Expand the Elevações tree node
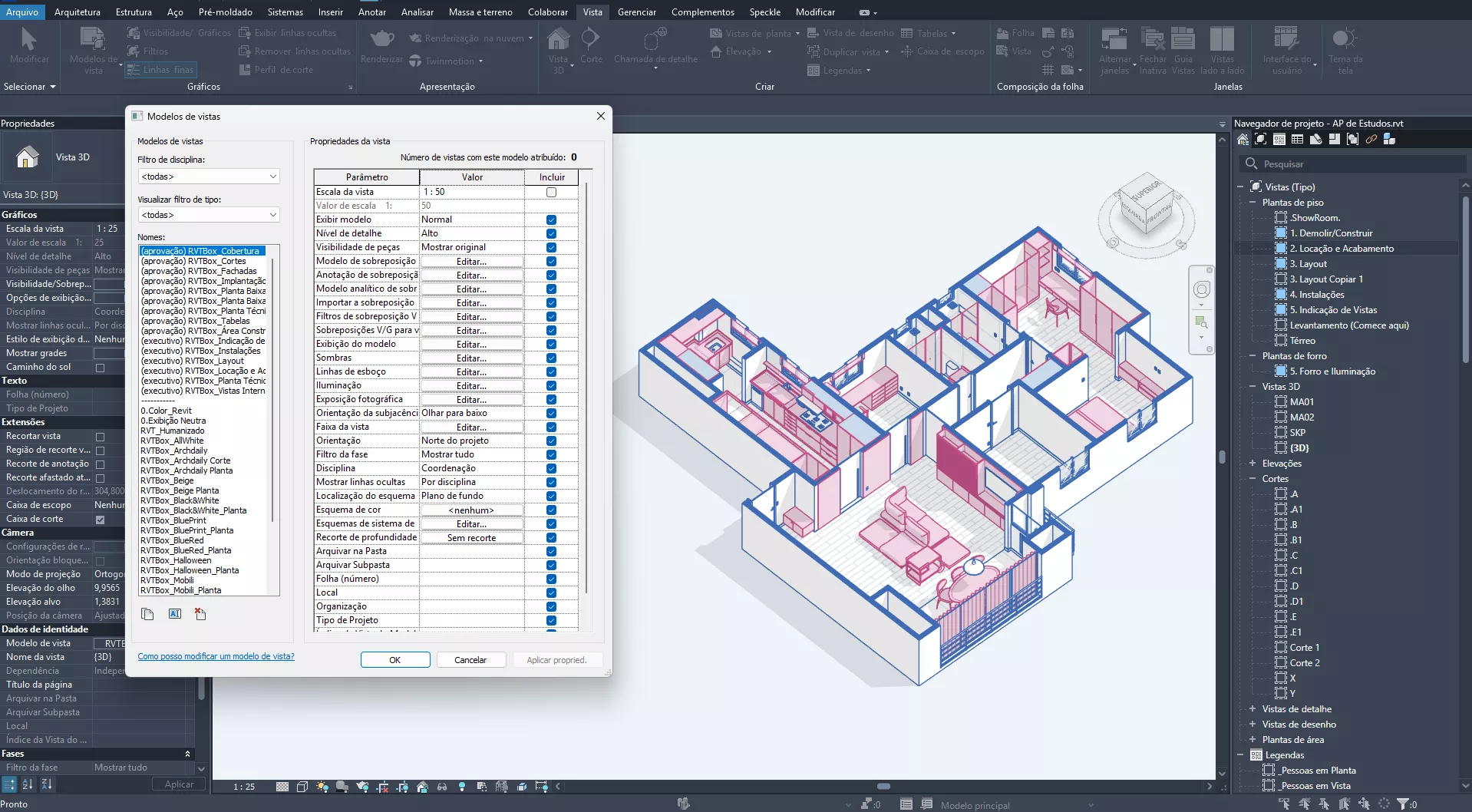Image resolution: width=1472 pixels, height=812 pixels. [1252, 464]
